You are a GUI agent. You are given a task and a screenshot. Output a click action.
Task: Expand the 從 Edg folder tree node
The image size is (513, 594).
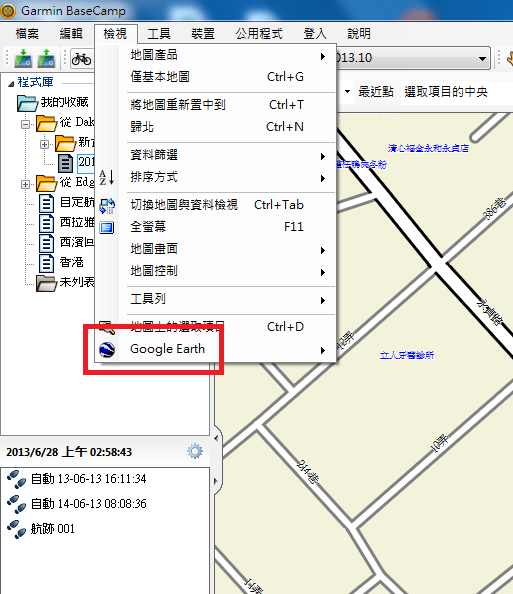[x=25, y=185]
